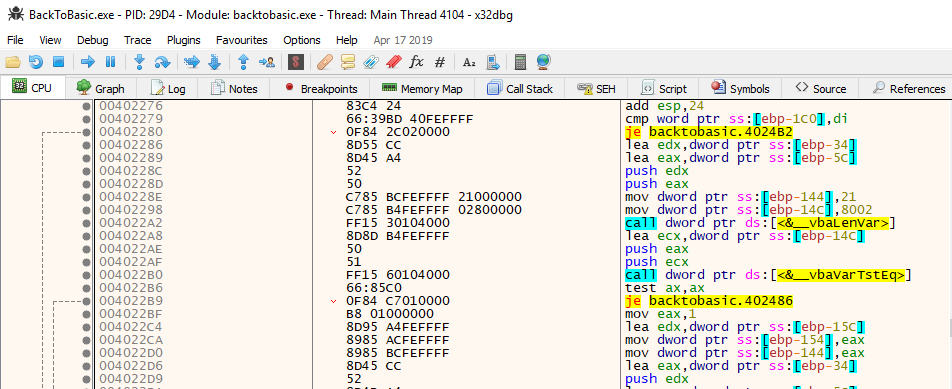Select the 'add esp,24' instruction

pyautogui.click(x=665, y=106)
